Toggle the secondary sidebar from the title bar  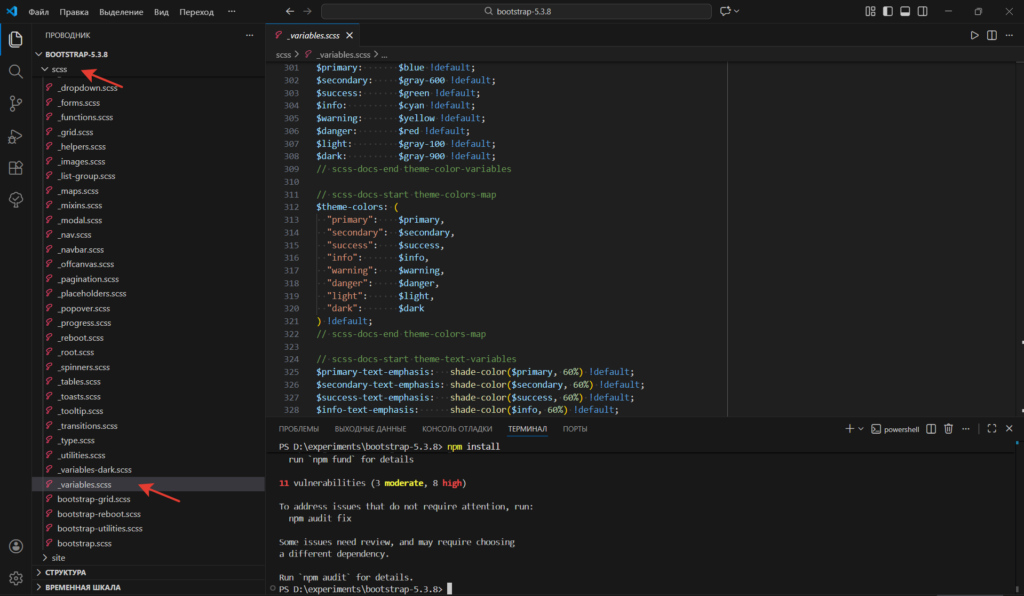(x=921, y=11)
